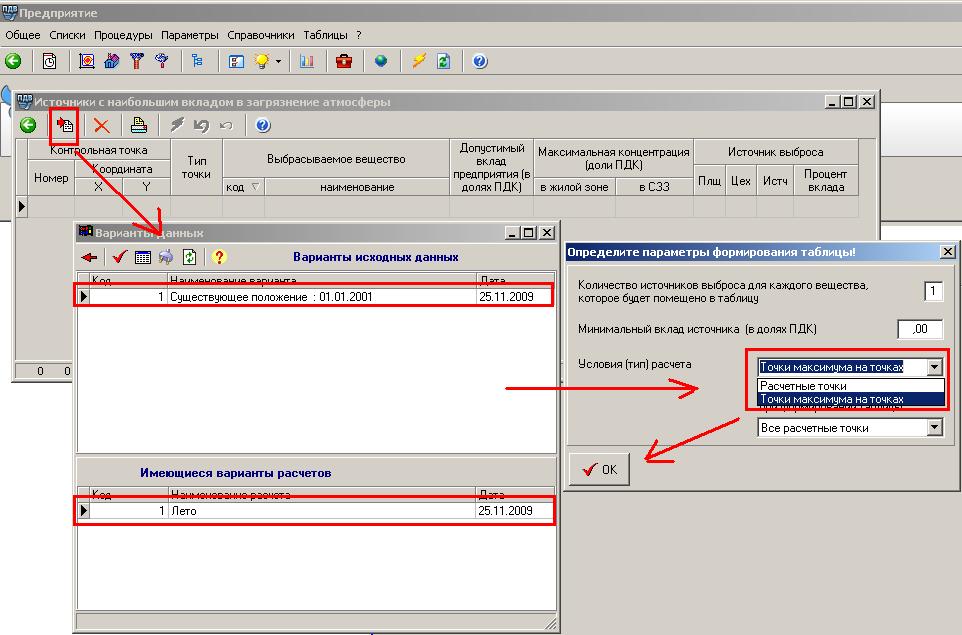Click the minimum source contribution input field
Screen dimensions: 962x635
click(920, 329)
